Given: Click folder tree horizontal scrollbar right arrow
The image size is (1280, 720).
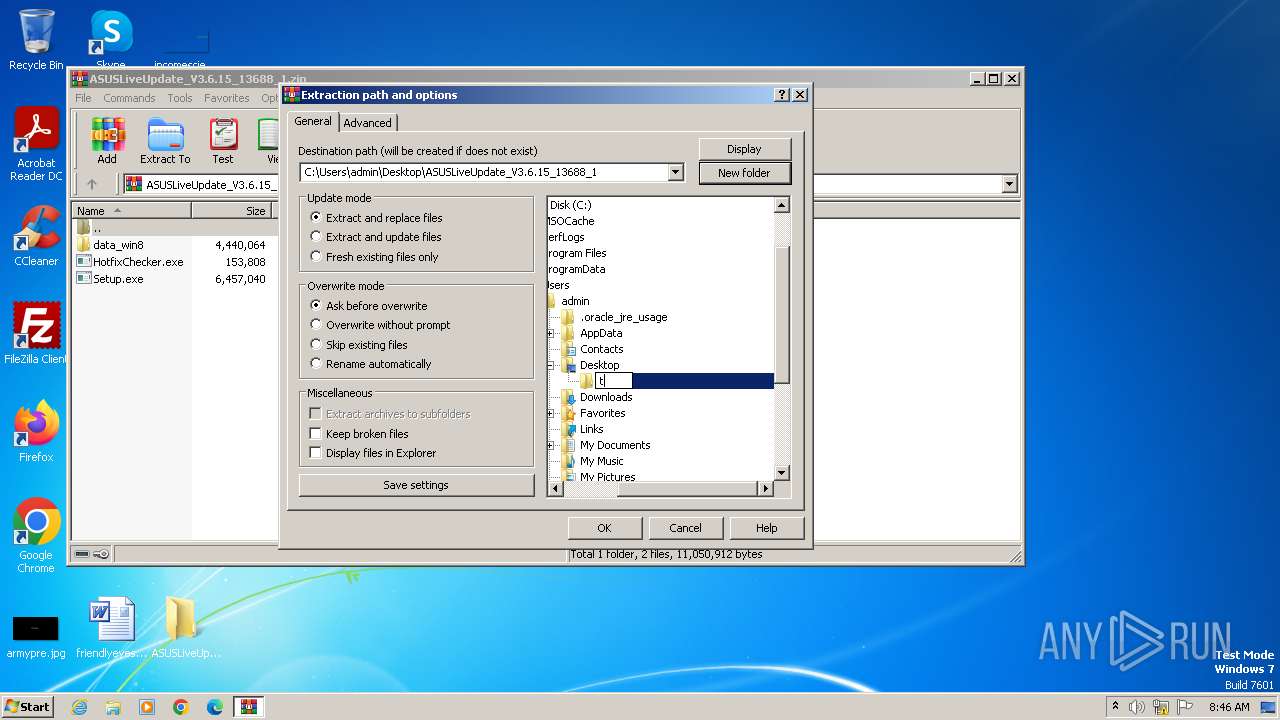Looking at the screenshot, I should click(766, 489).
